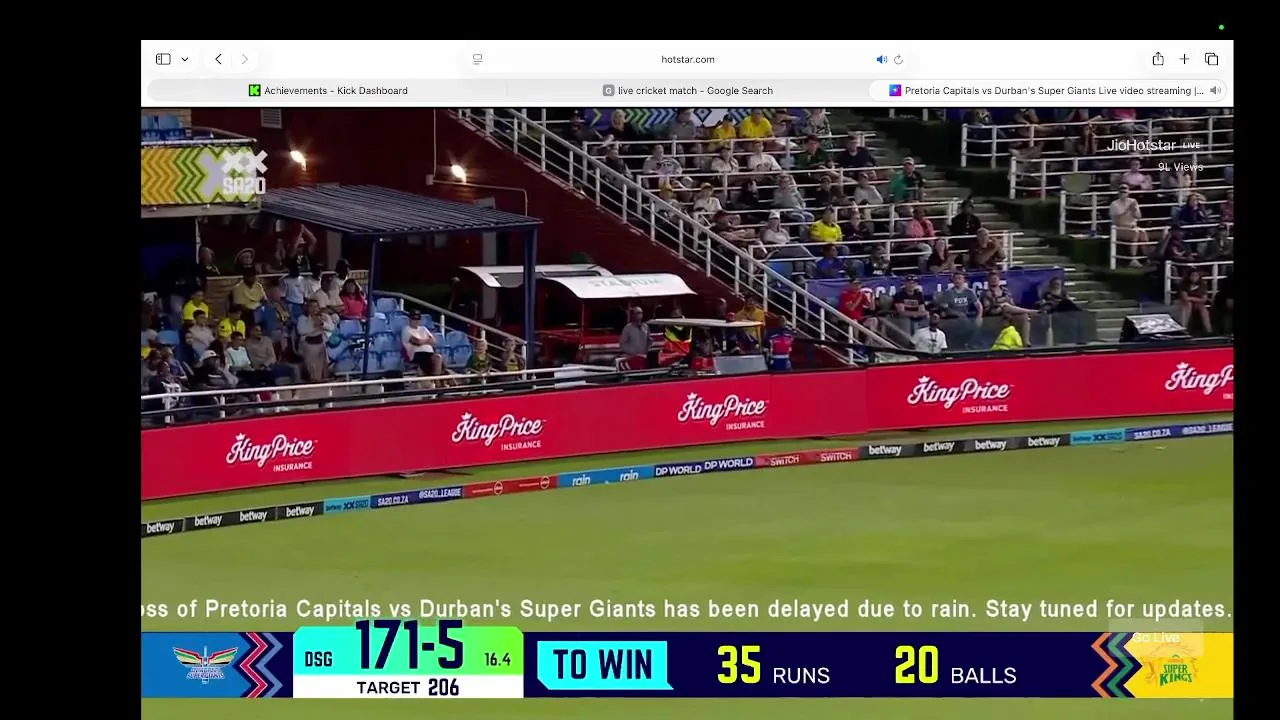The width and height of the screenshot is (1280, 720).
Task: Click the JioHotstar logo on video
Action: (x=1141, y=145)
